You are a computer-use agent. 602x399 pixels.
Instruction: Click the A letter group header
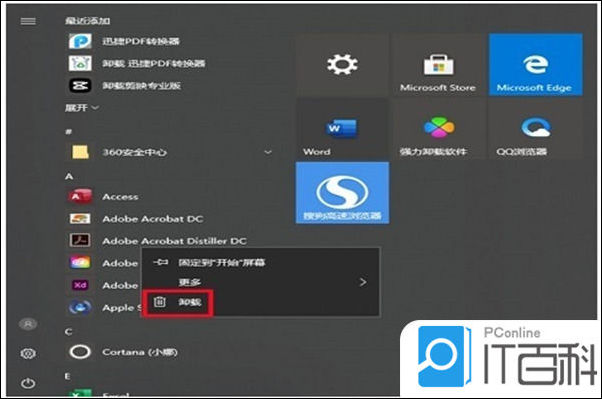coord(69,176)
